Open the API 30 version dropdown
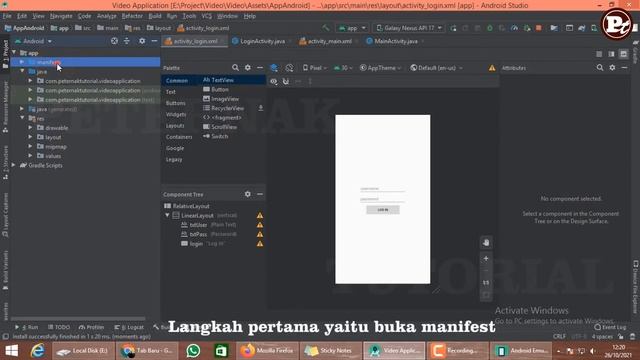 tap(343, 68)
